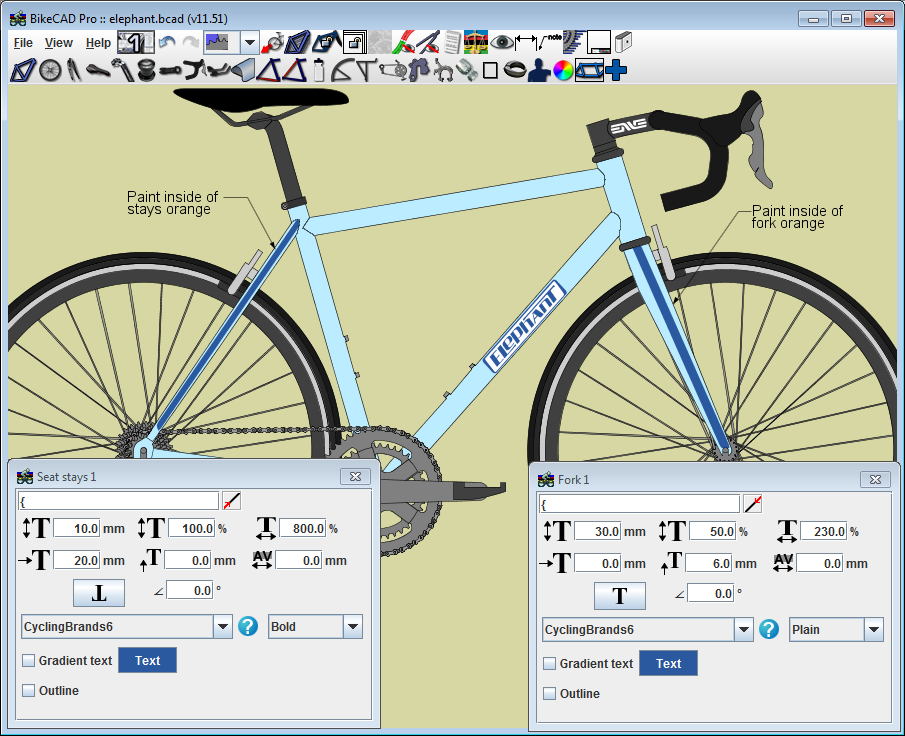Expand the Bold style dropdown
905x736 pixels.
tap(353, 626)
